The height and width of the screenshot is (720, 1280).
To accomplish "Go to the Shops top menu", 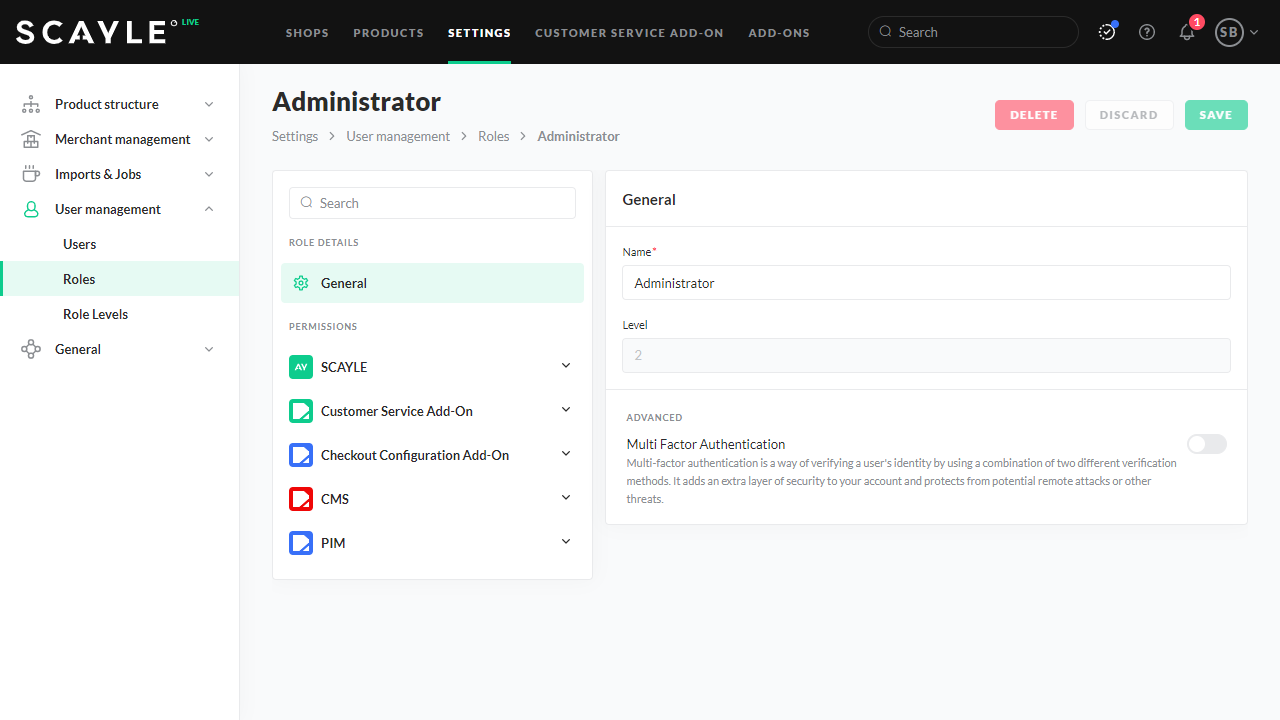I will pos(307,33).
